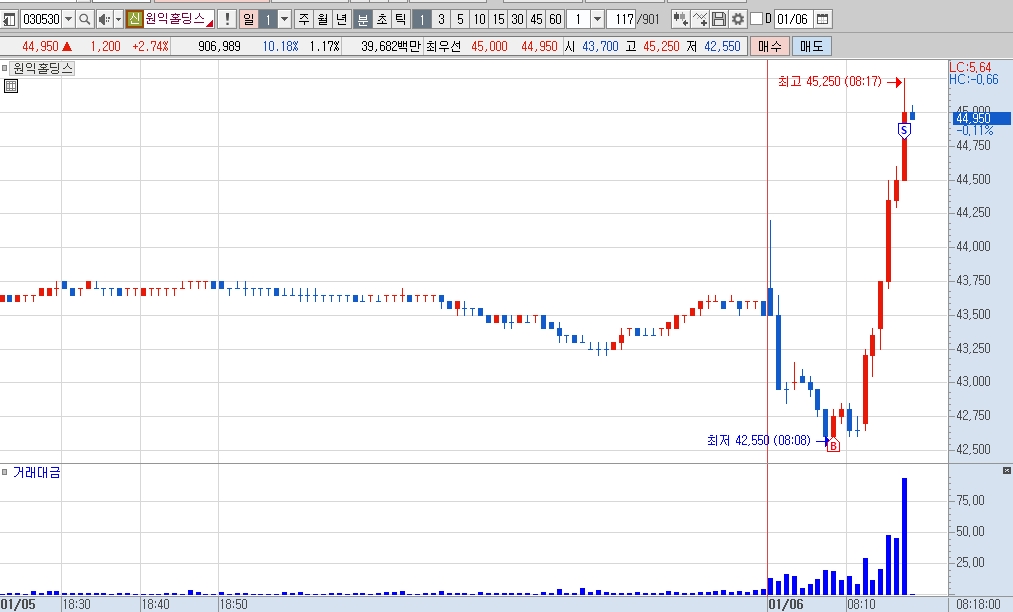The image size is (1013, 612).
Task: Select the 5 minute interval tab
Action: click(x=460, y=19)
